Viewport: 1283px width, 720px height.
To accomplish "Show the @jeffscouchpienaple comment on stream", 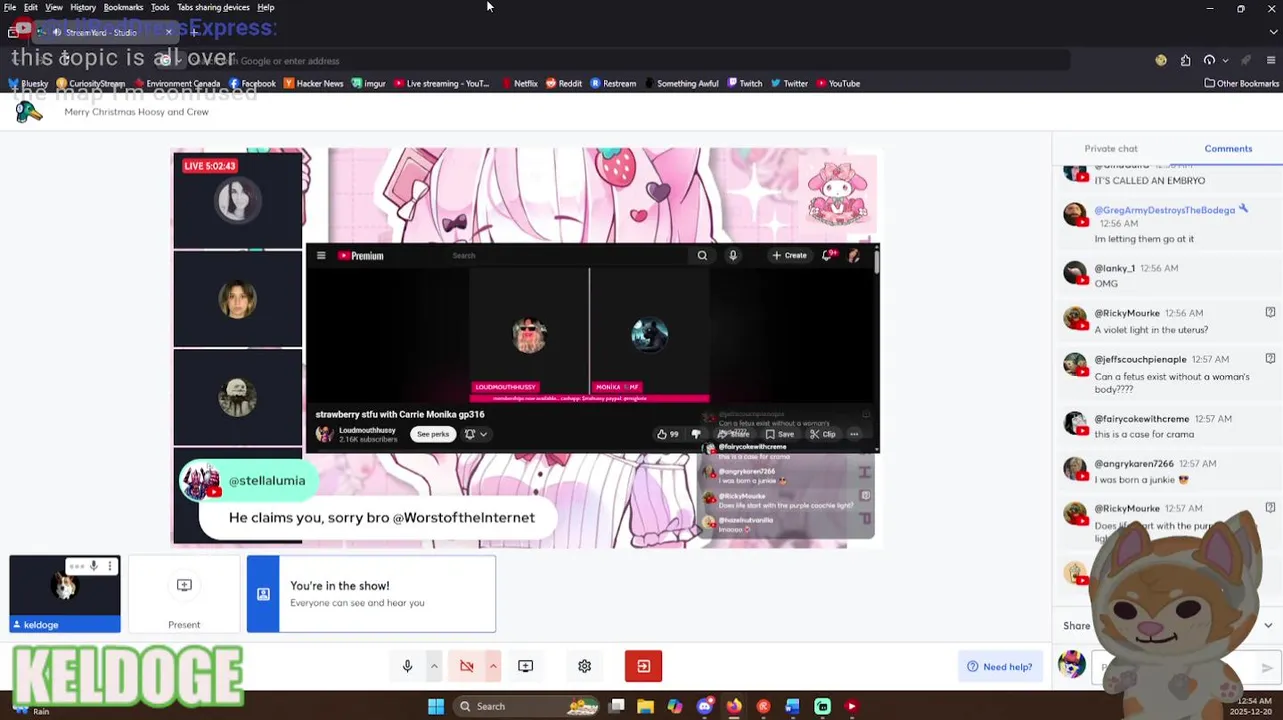I will pos(1270,359).
